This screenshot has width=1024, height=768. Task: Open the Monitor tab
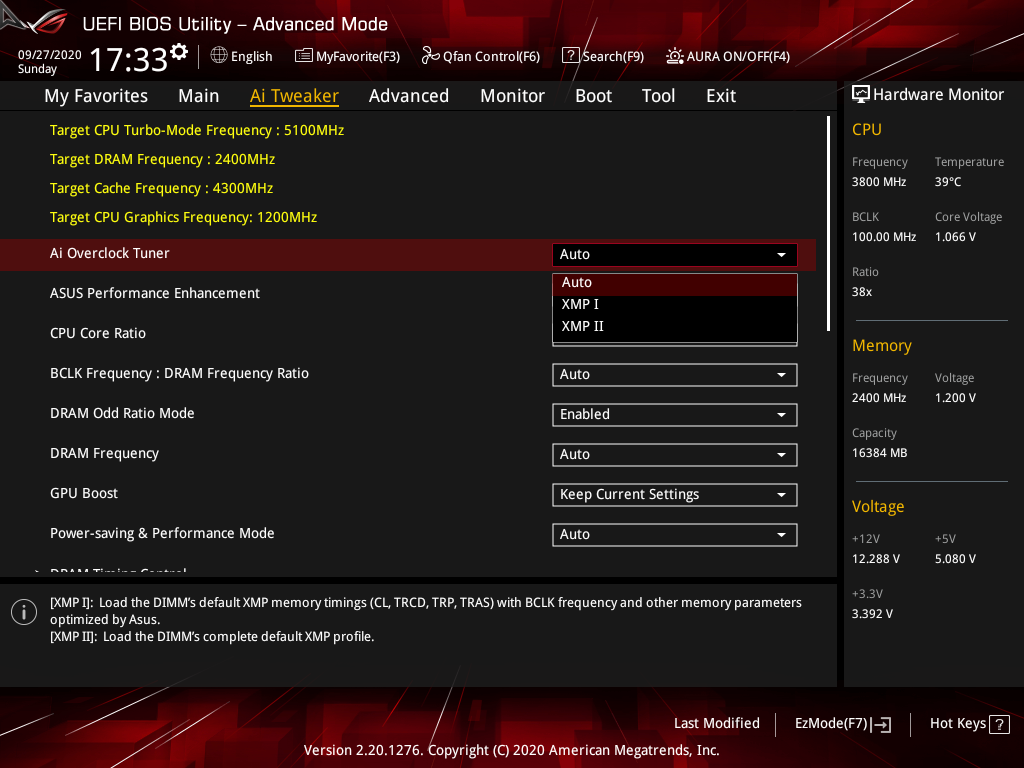(512, 96)
